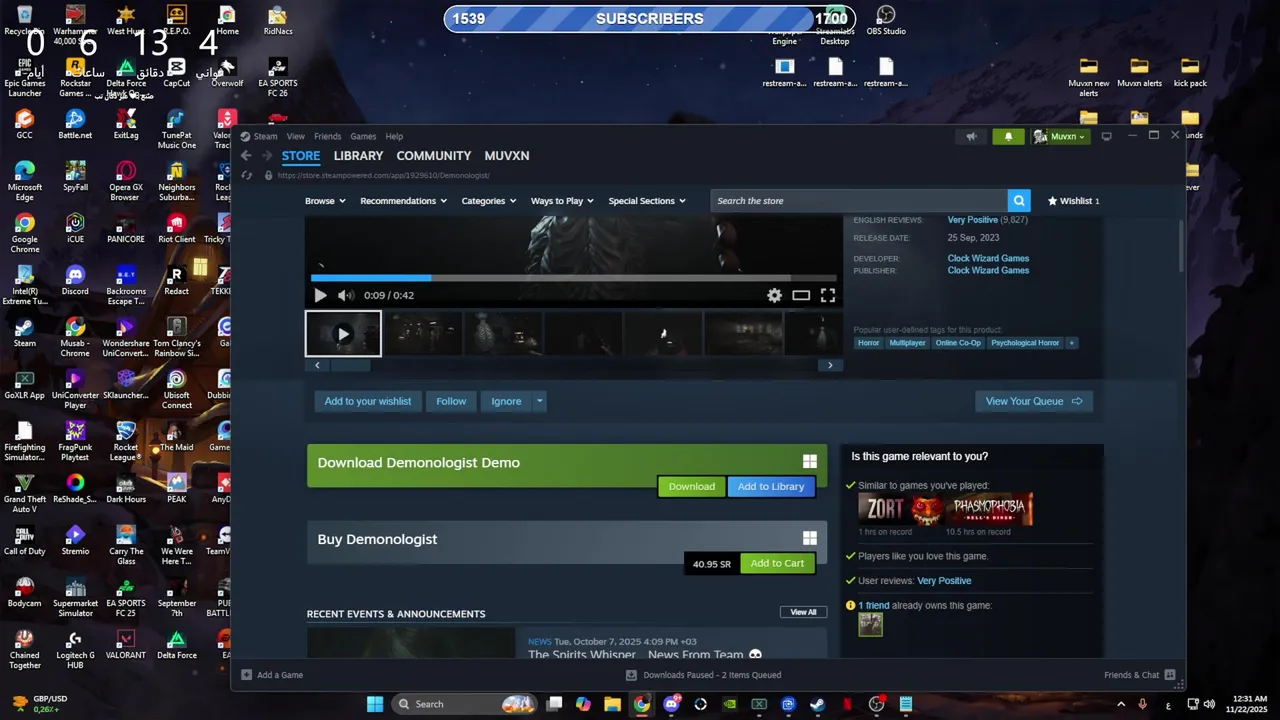Toggle theater mode on trailer player

point(801,295)
